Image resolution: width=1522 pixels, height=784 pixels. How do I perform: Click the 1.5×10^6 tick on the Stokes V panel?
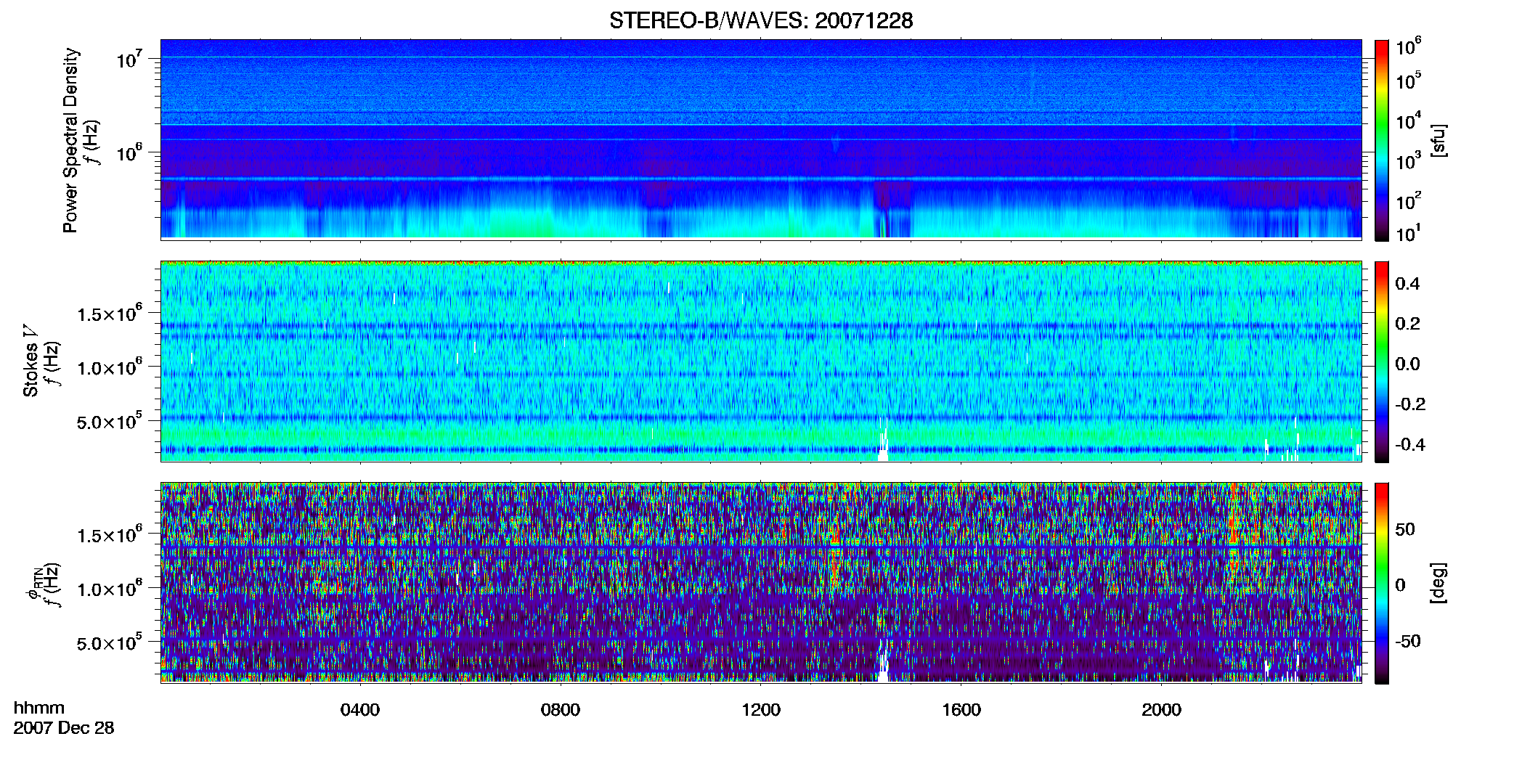coord(110,314)
